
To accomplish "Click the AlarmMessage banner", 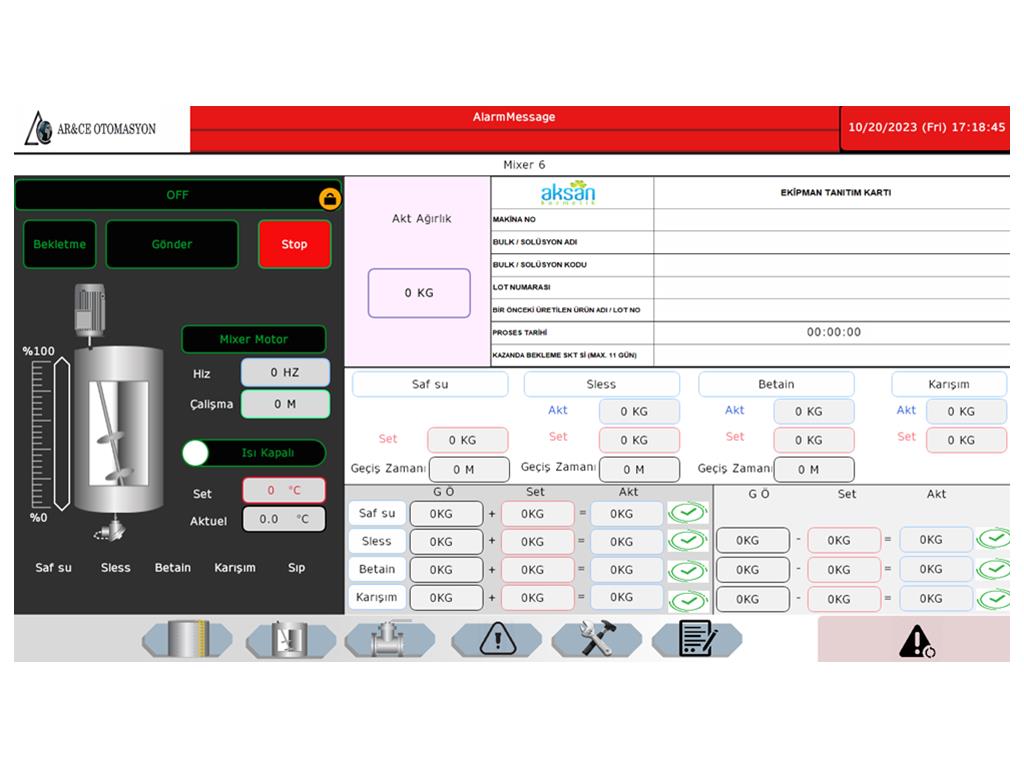I will (515, 129).
